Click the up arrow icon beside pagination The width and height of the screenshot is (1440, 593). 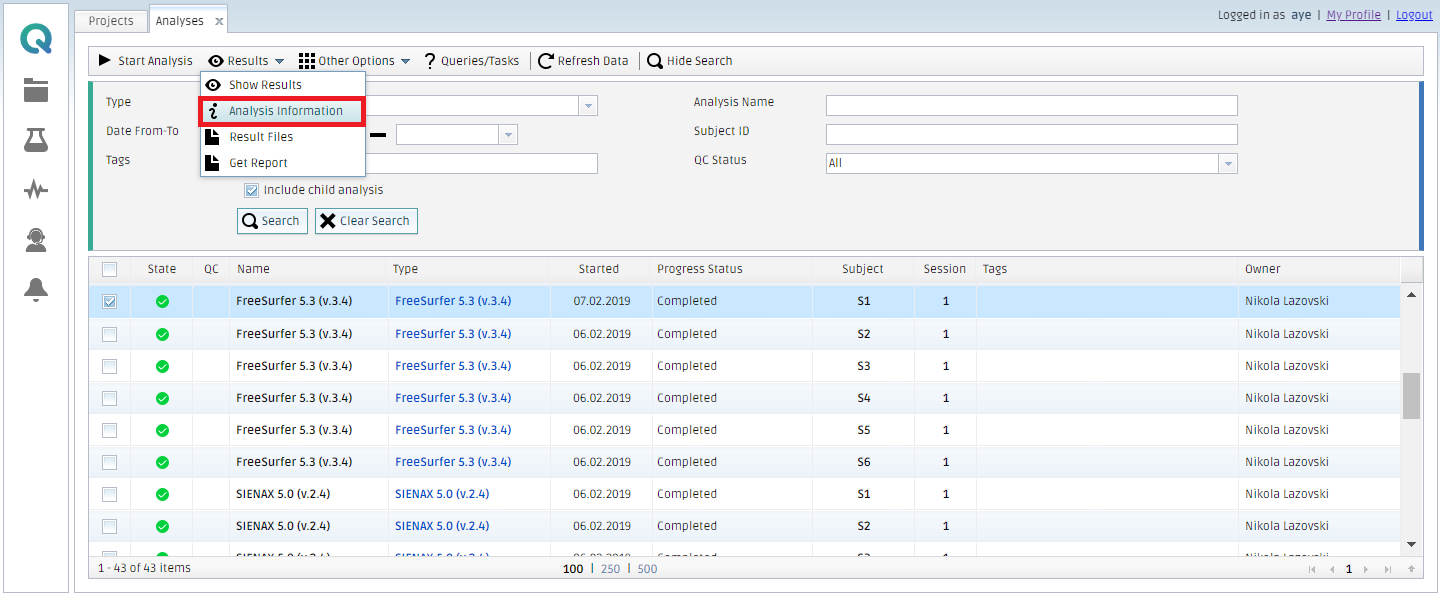[x=1410, y=569]
